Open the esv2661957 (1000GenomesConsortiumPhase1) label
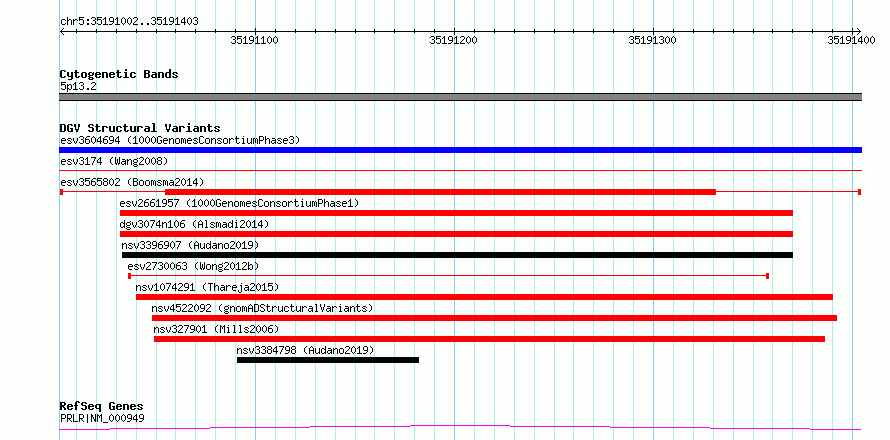 (x=240, y=203)
